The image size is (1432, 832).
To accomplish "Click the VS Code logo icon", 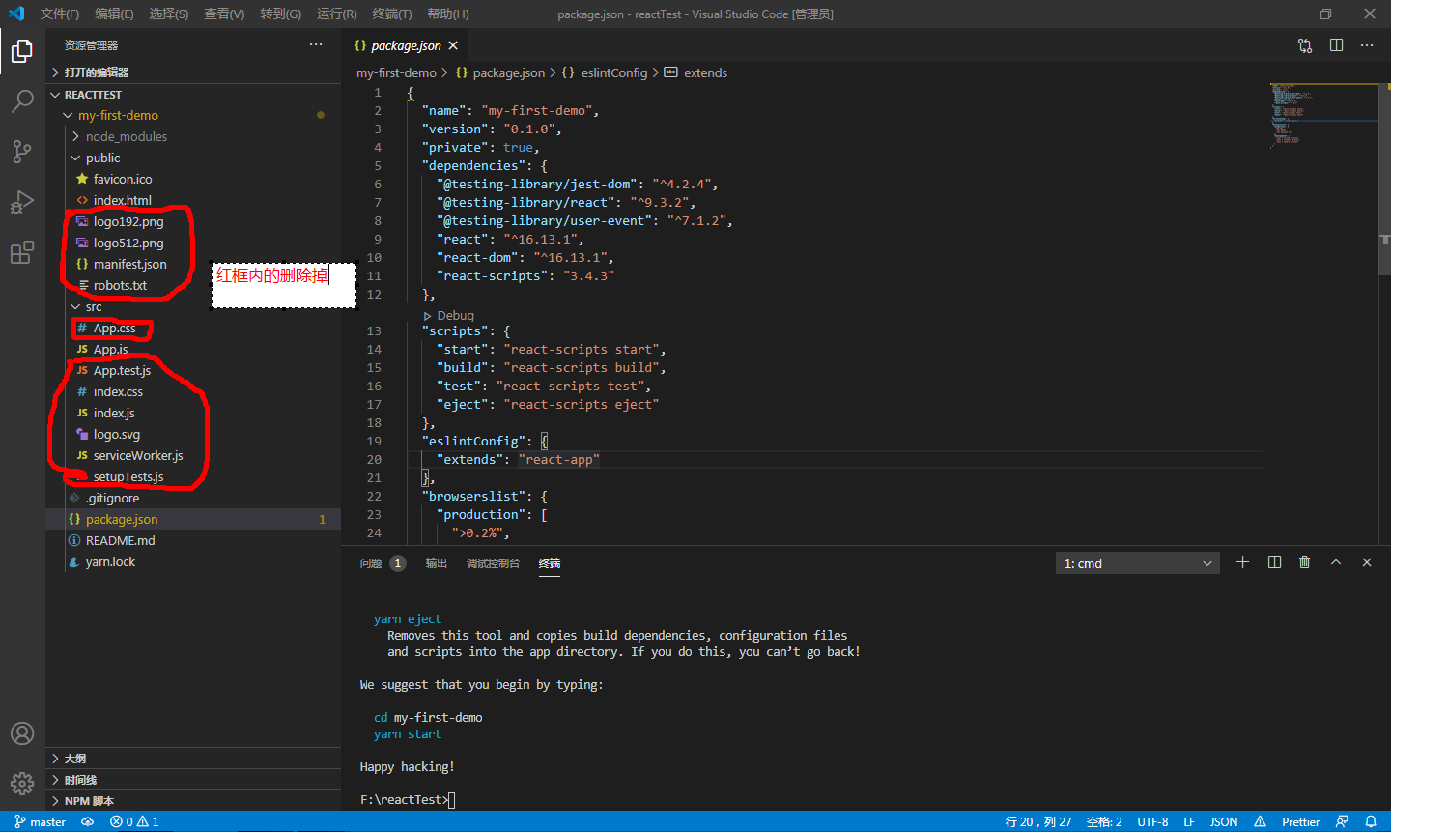I will click(16, 14).
